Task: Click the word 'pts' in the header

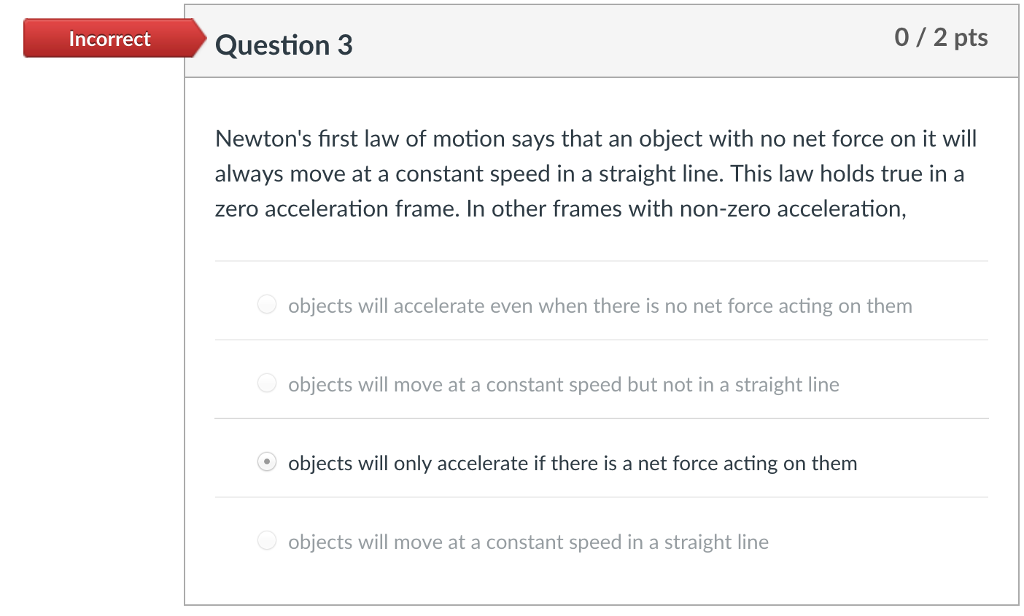Action: pos(970,38)
